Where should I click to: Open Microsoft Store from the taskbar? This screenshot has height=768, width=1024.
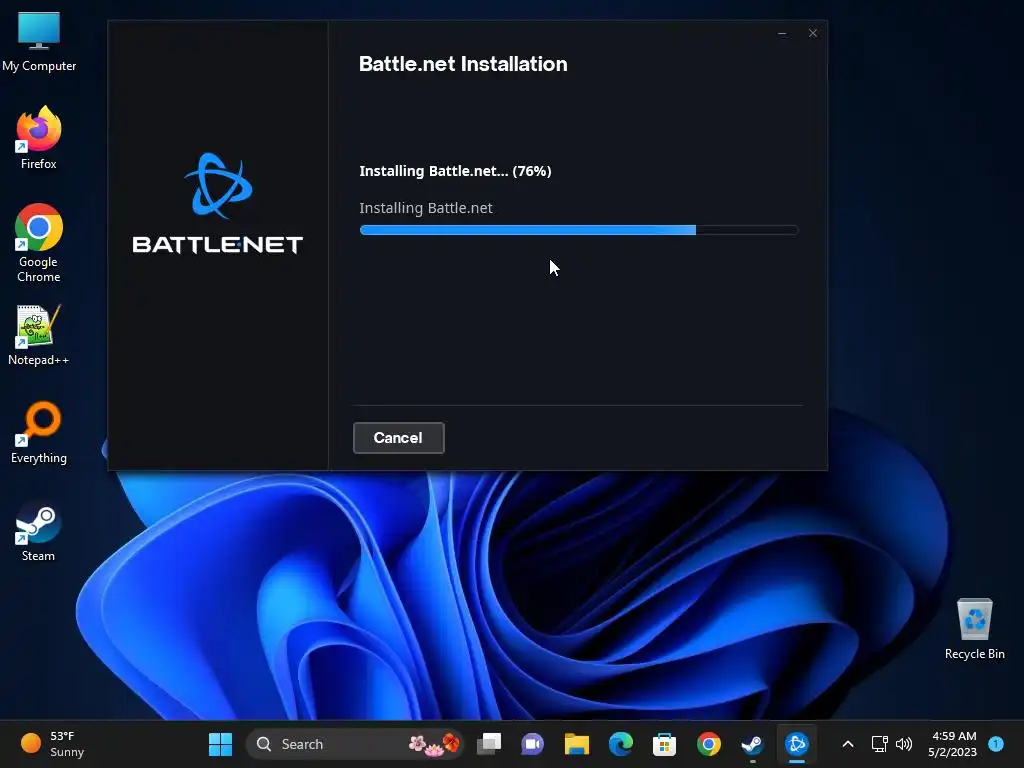(664, 744)
